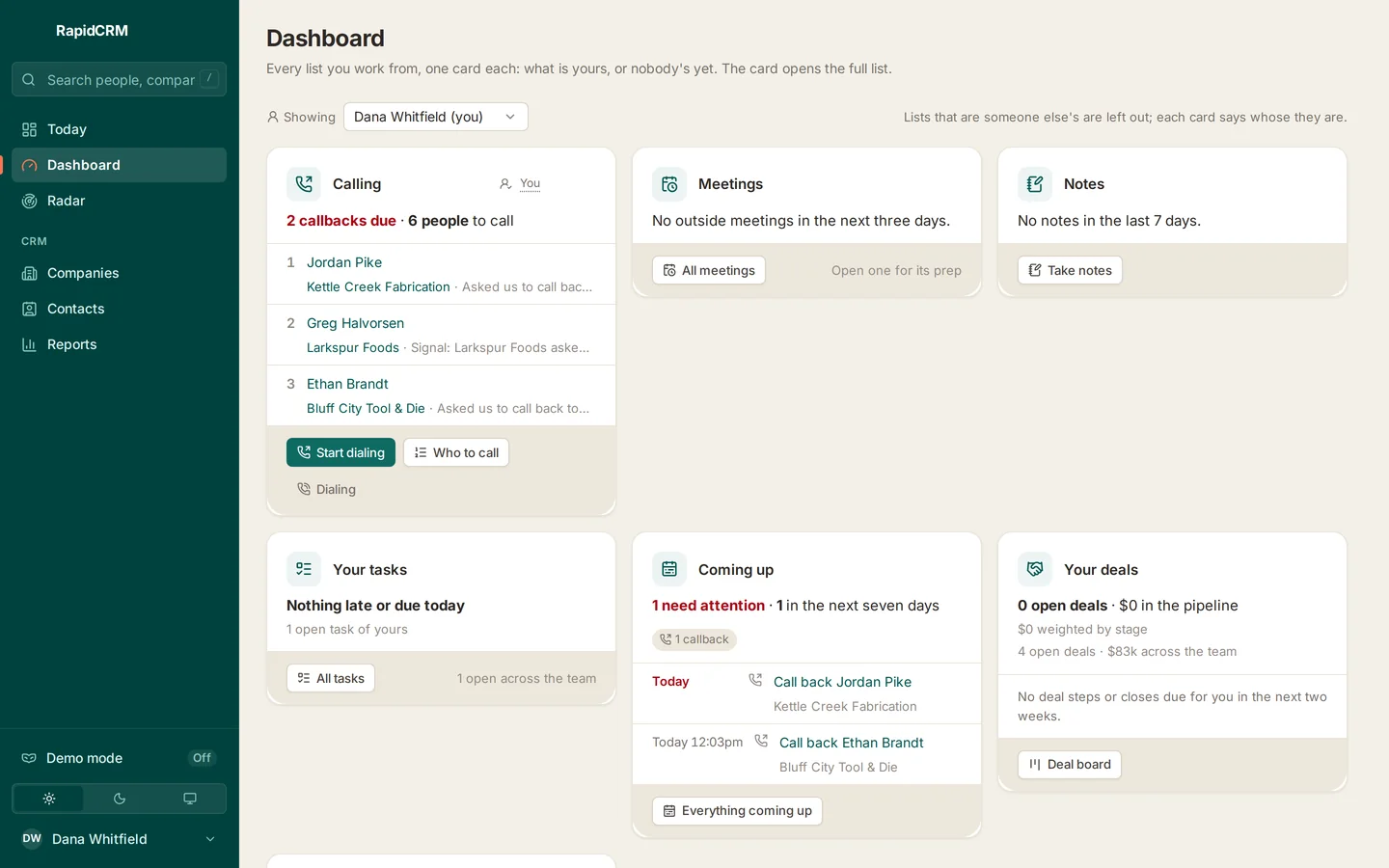Open the Ethan Brandt contact link in Calling

(x=347, y=384)
